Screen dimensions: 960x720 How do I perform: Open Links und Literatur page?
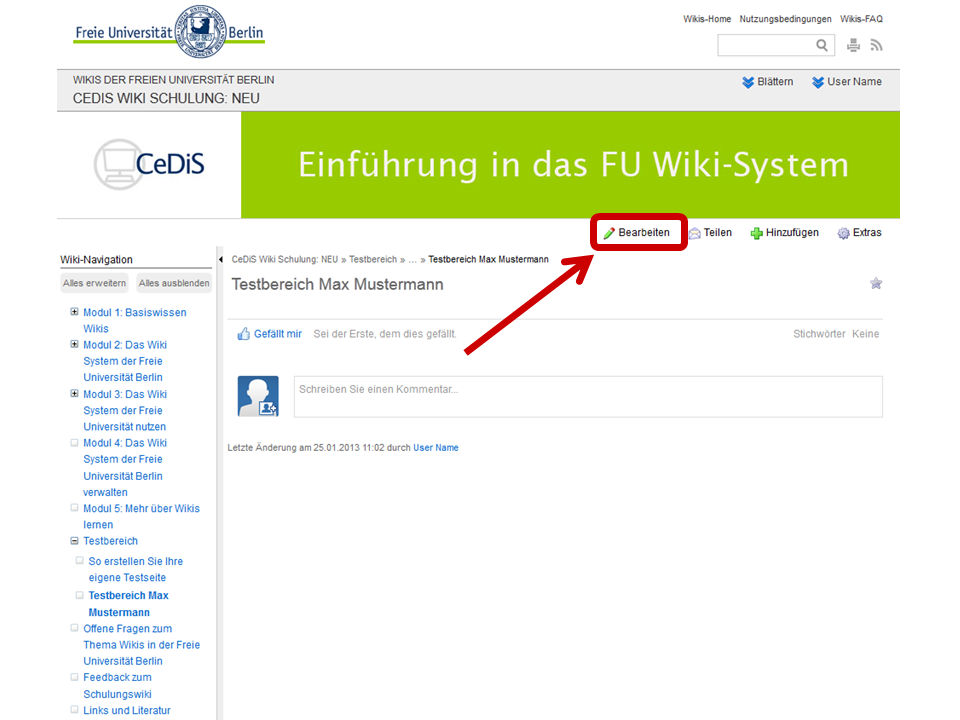[127, 710]
